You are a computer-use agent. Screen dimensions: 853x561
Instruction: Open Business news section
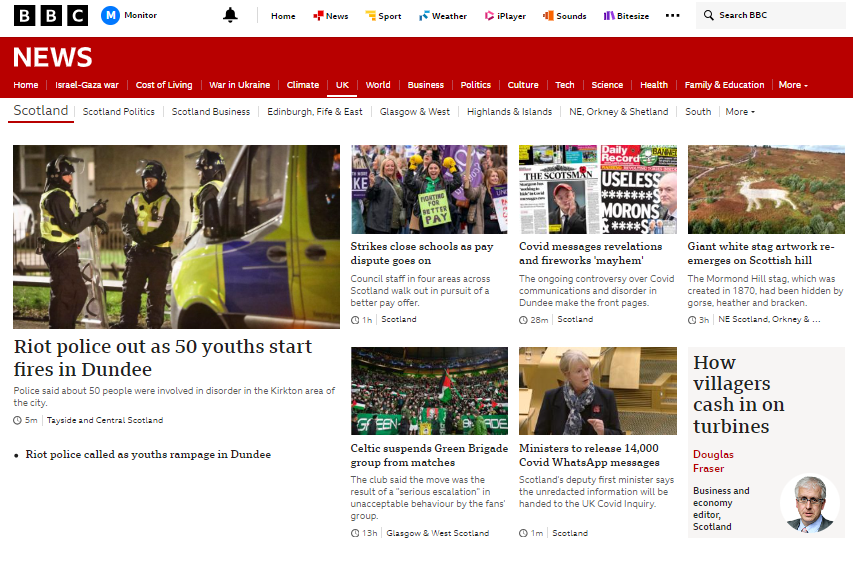(x=425, y=85)
